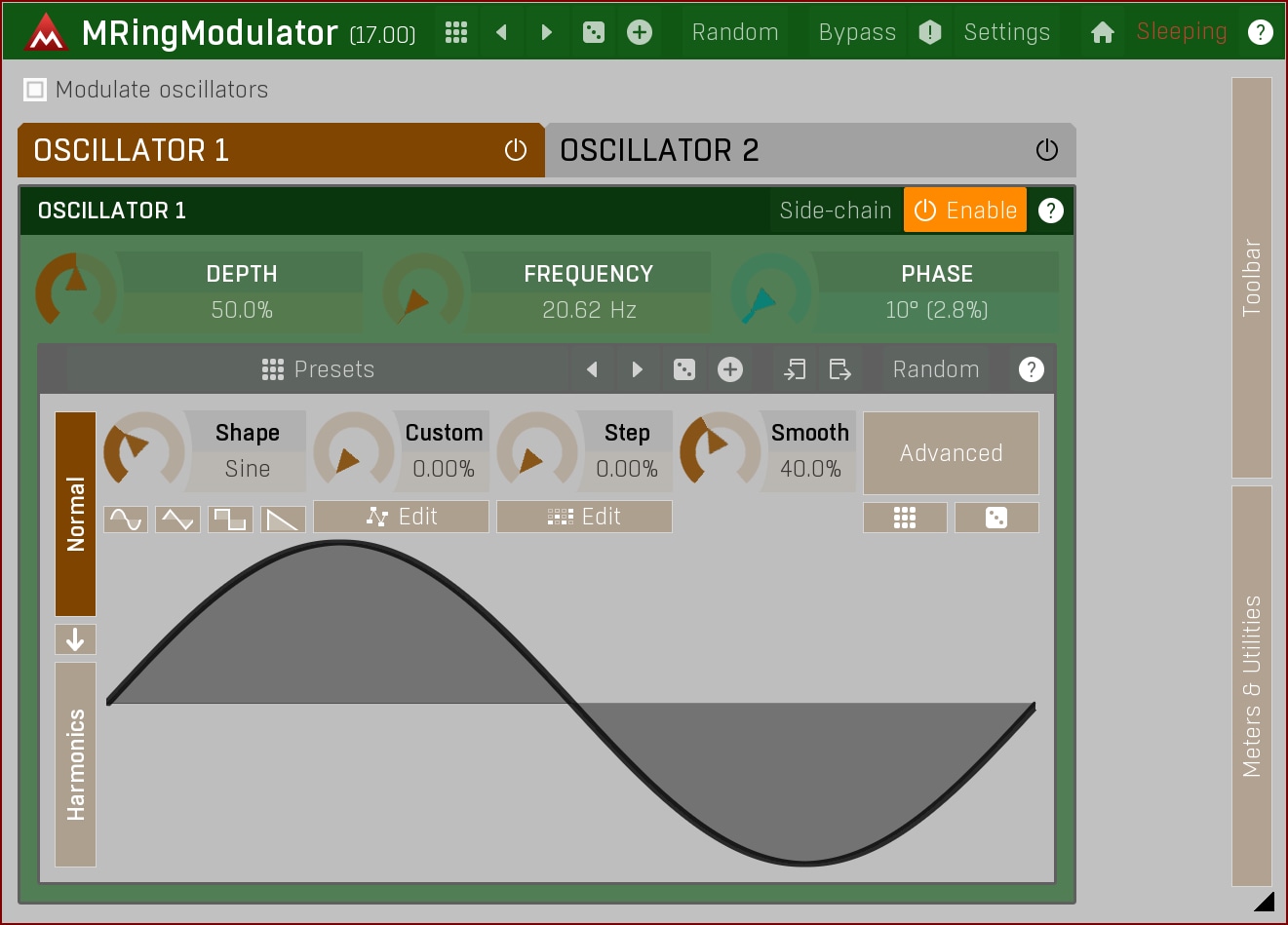Click paste preset icon in presets bar

click(x=839, y=369)
